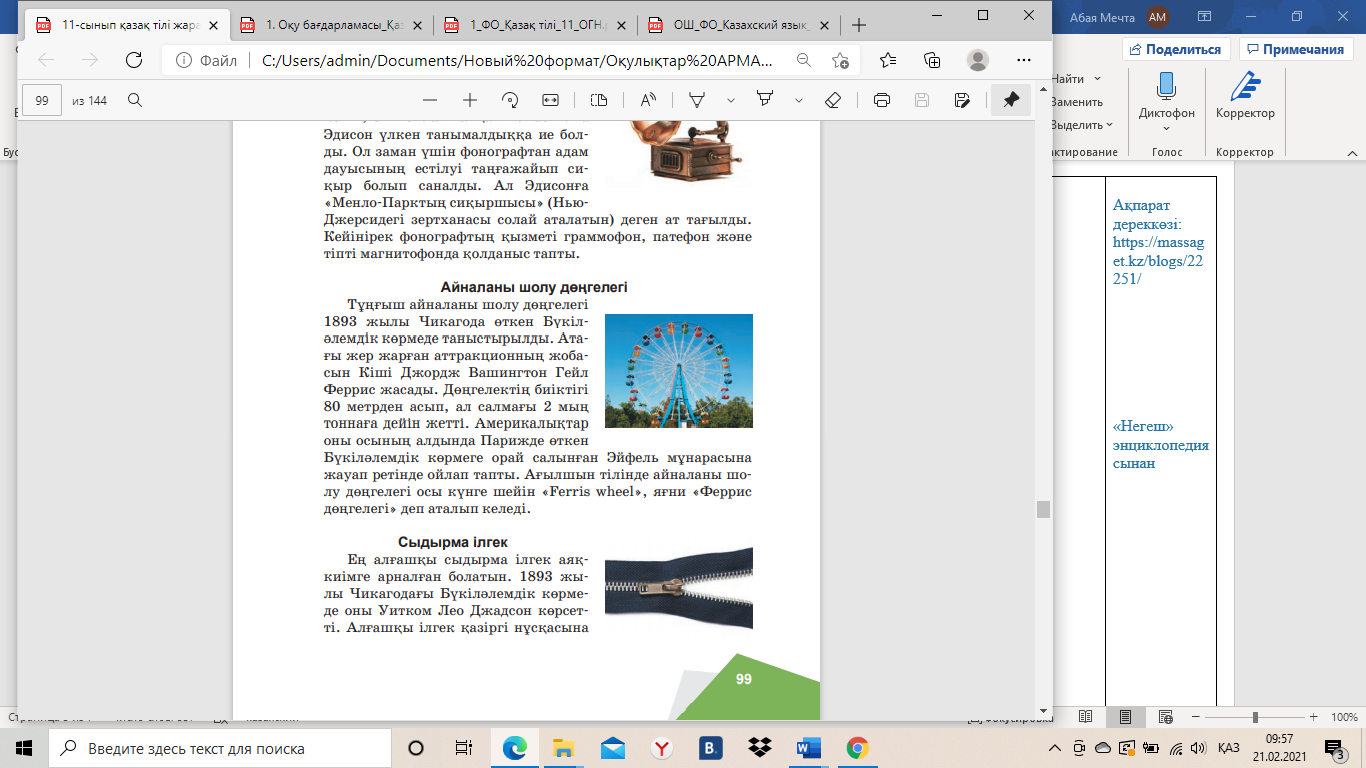Open the Windows Start menu
This screenshot has width=1366, height=768.
(23, 748)
